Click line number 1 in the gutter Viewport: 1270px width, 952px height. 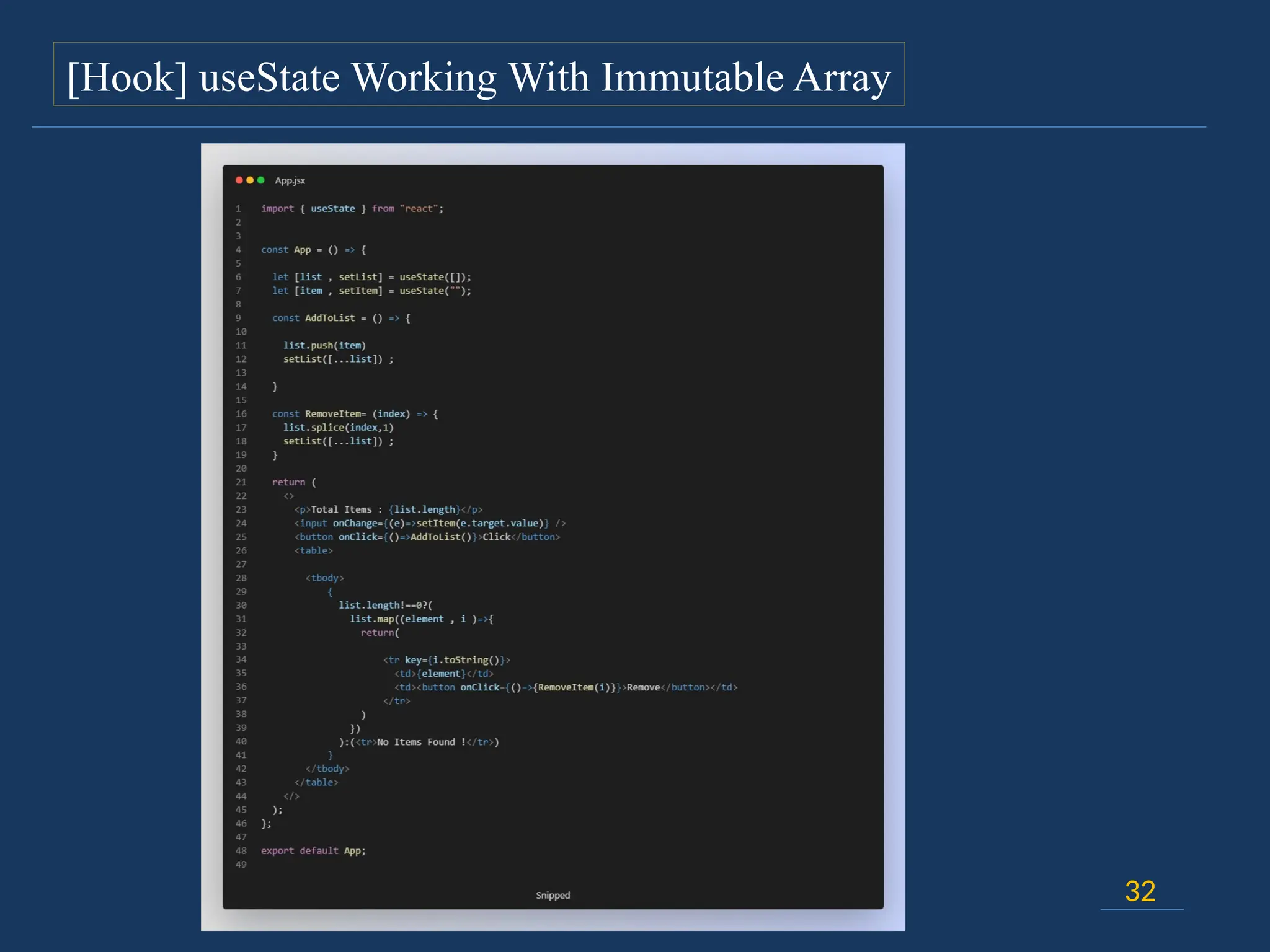[238, 209]
